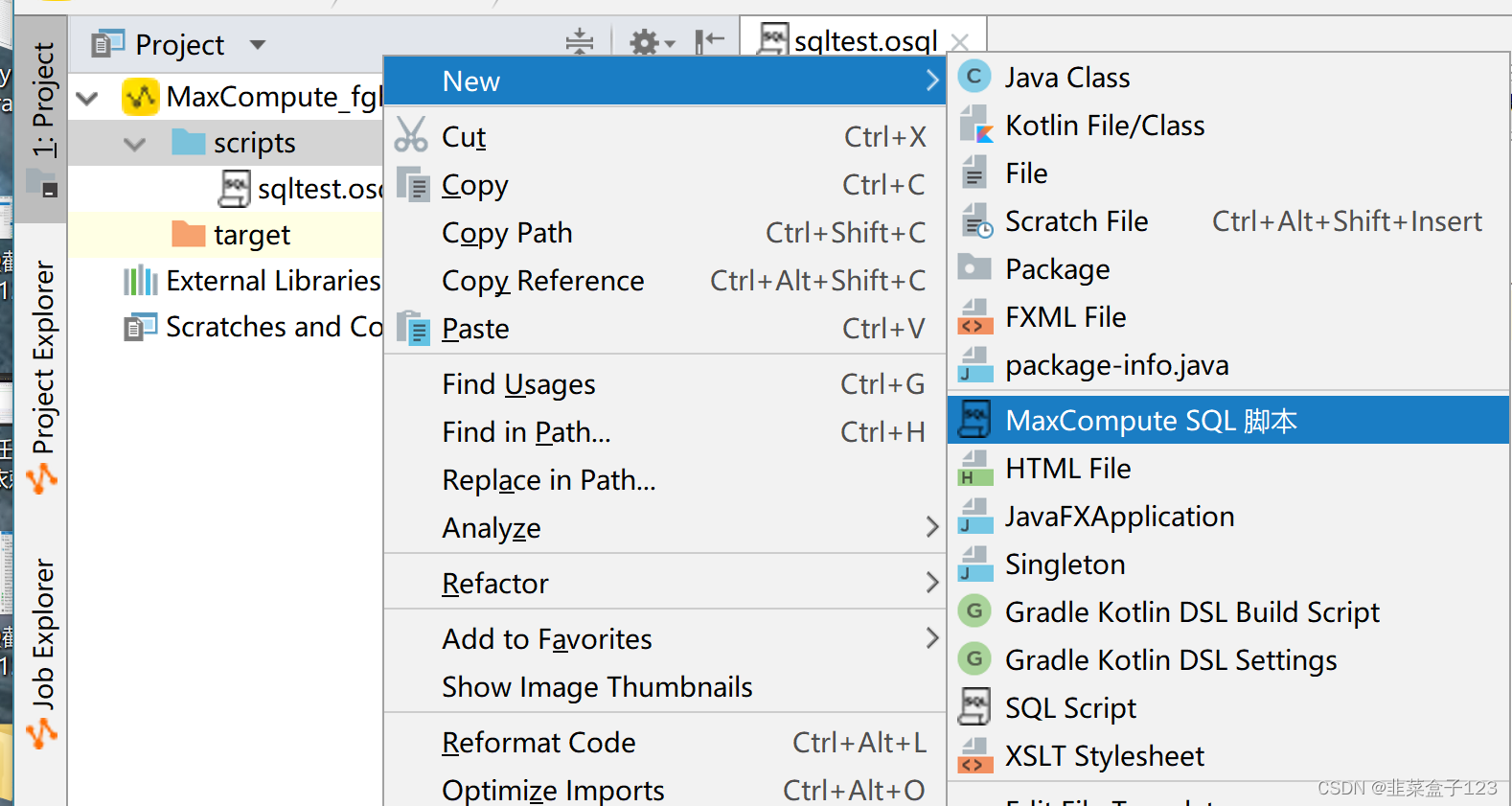Click Show Image Thumbnails entry

click(x=664, y=687)
